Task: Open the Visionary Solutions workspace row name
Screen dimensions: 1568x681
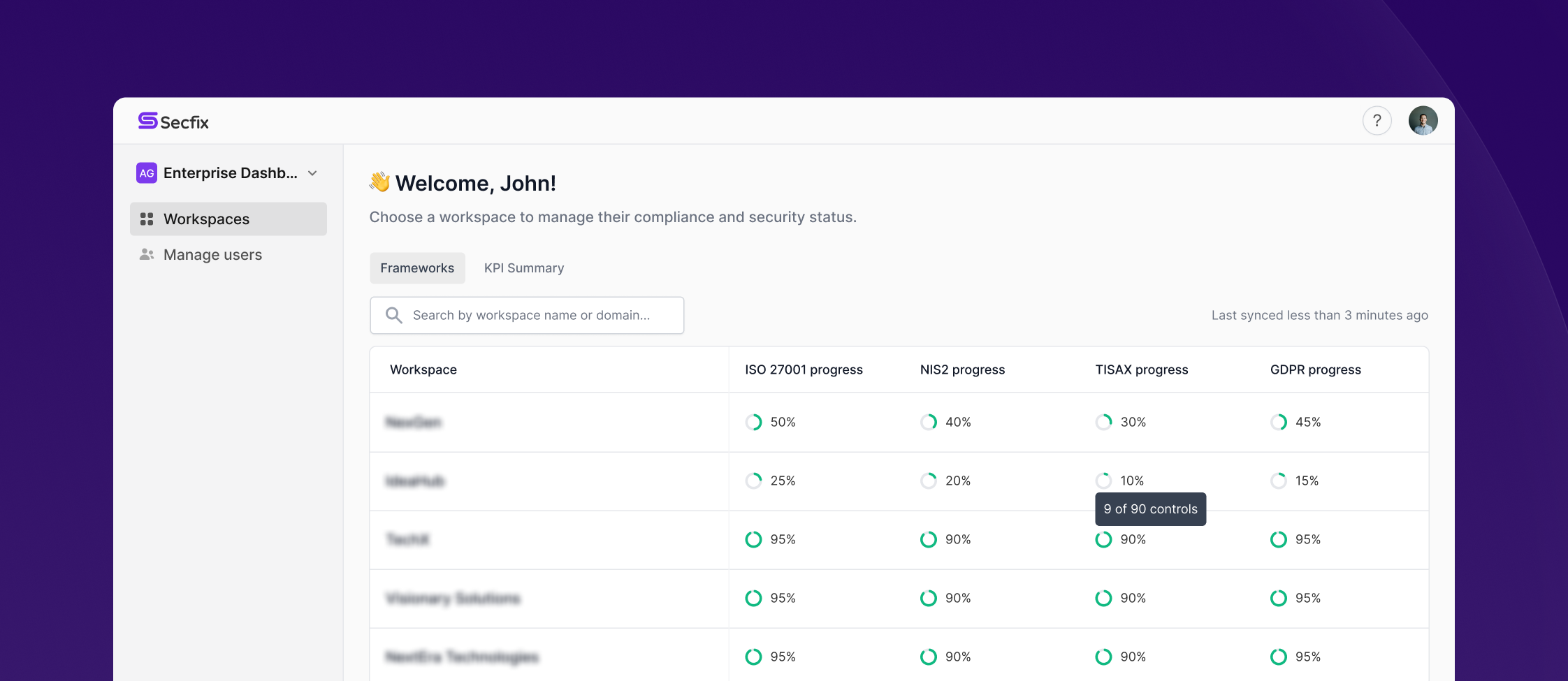Action: 453,599
